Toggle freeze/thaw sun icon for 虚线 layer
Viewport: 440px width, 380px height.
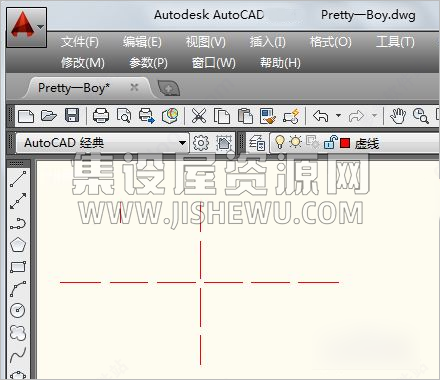click(295, 142)
